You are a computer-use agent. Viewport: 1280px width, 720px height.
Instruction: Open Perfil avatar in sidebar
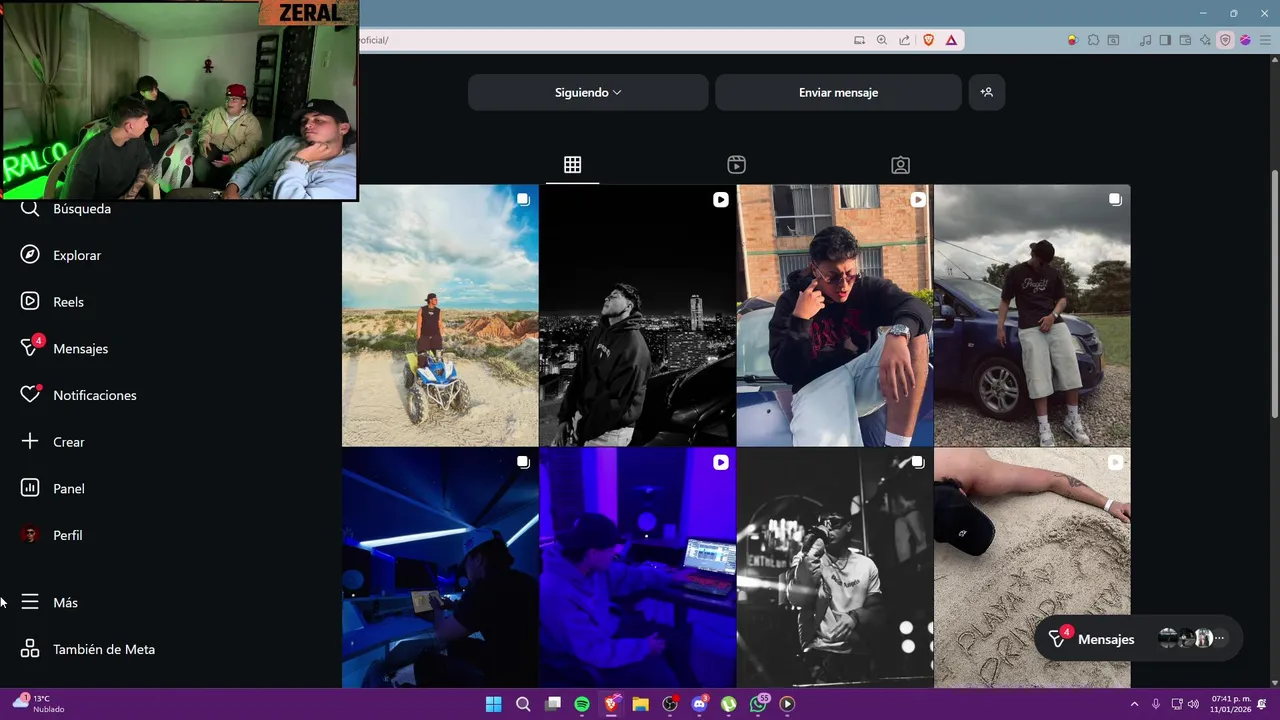click(30, 535)
